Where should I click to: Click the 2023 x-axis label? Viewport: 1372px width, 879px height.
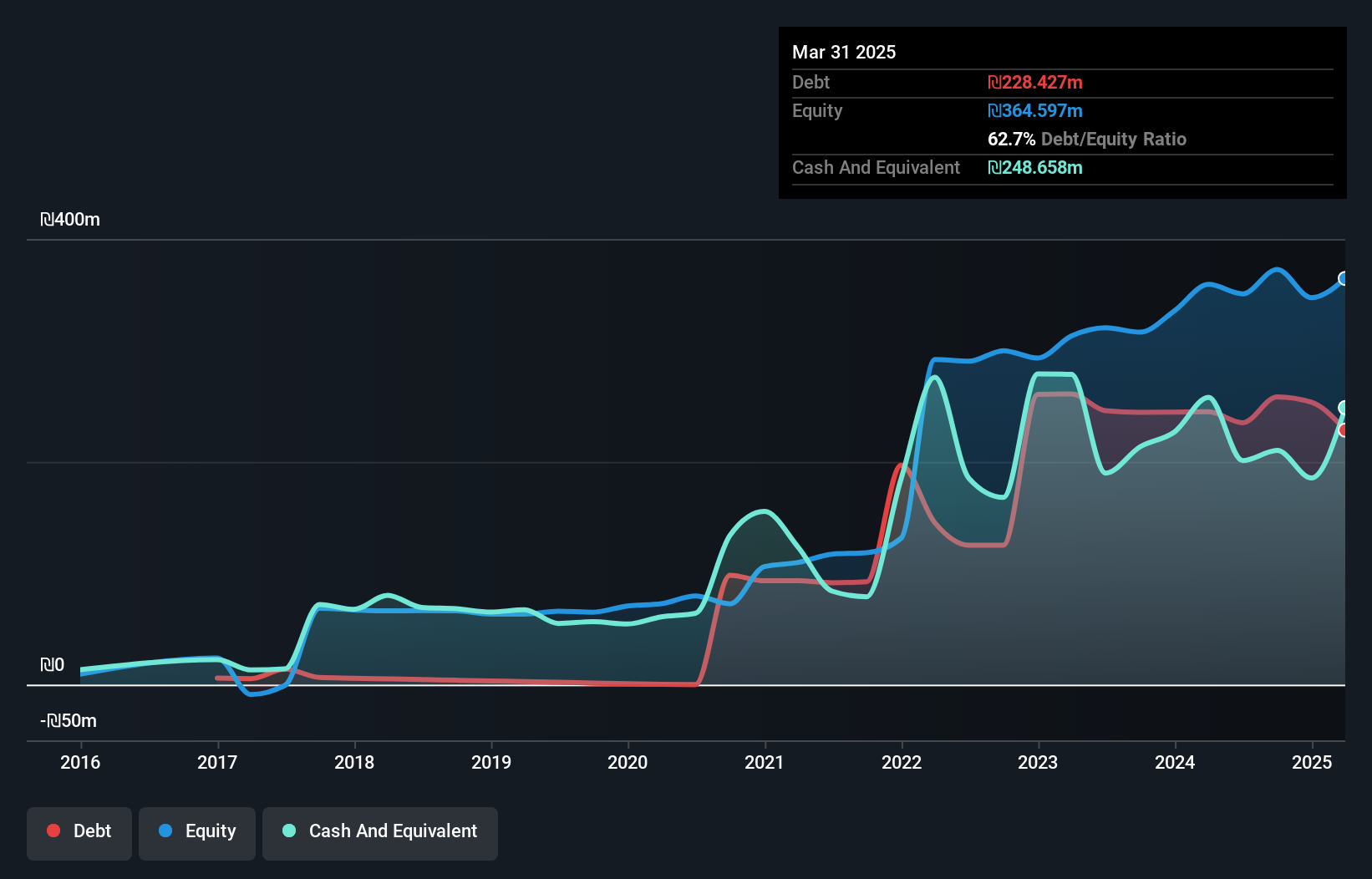tap(1038, 762)
